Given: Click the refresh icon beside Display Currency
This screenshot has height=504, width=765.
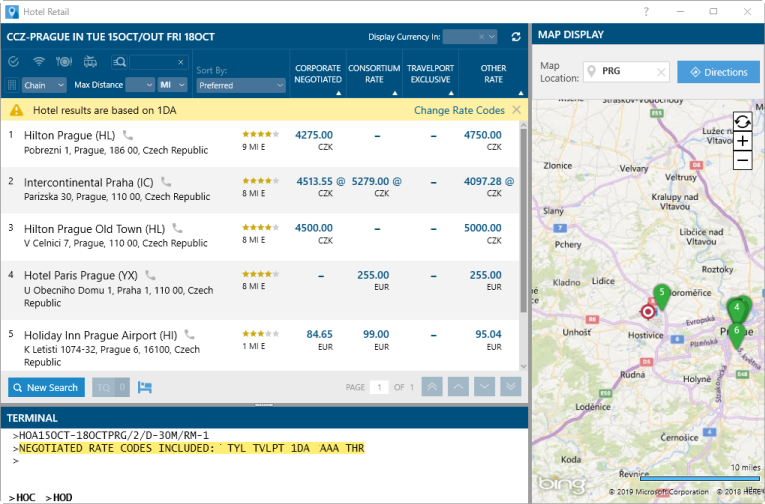Looking at the screenshot, I should click(515, 37).
